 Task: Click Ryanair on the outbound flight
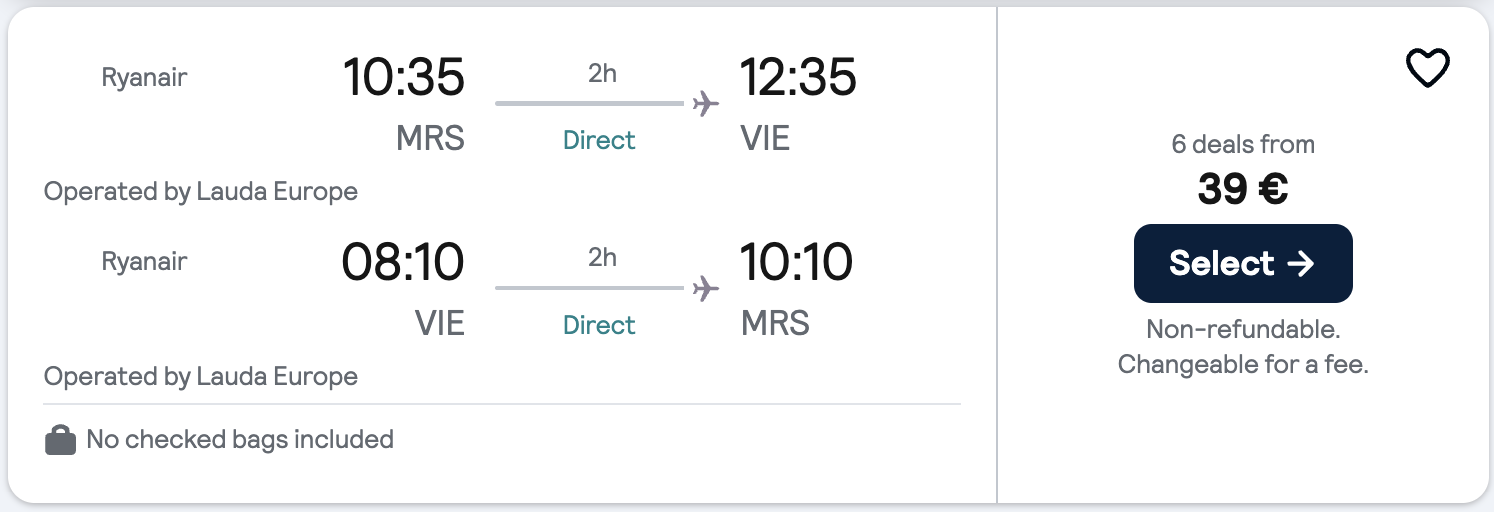pos(144,77)
